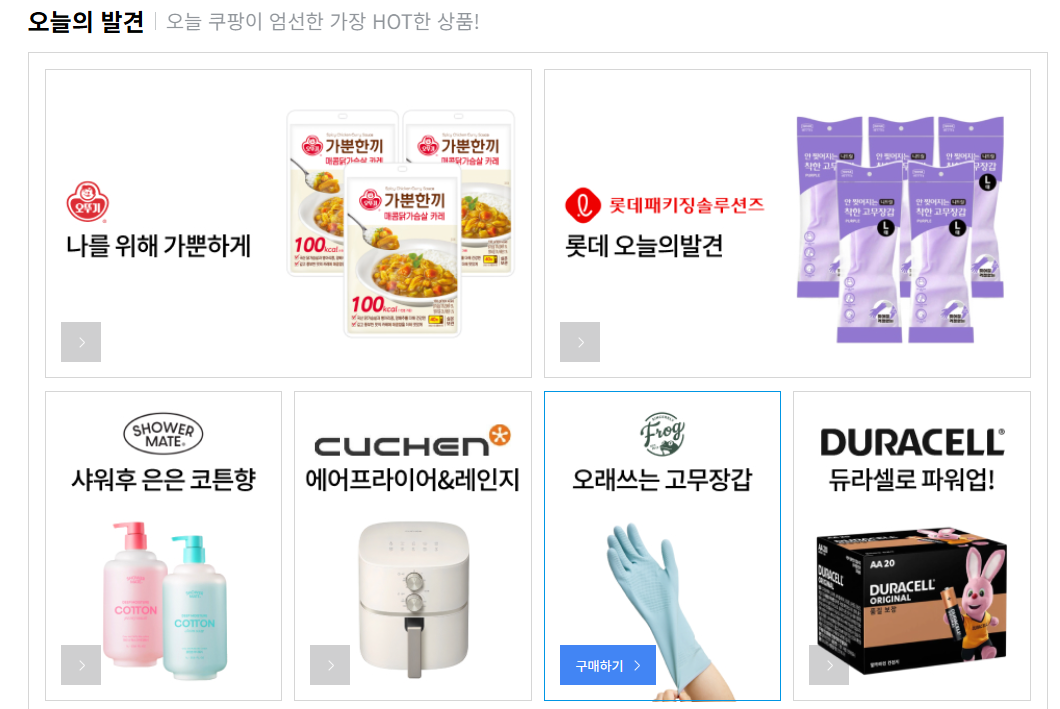Open the Duracell card gray arrow button

829,665
